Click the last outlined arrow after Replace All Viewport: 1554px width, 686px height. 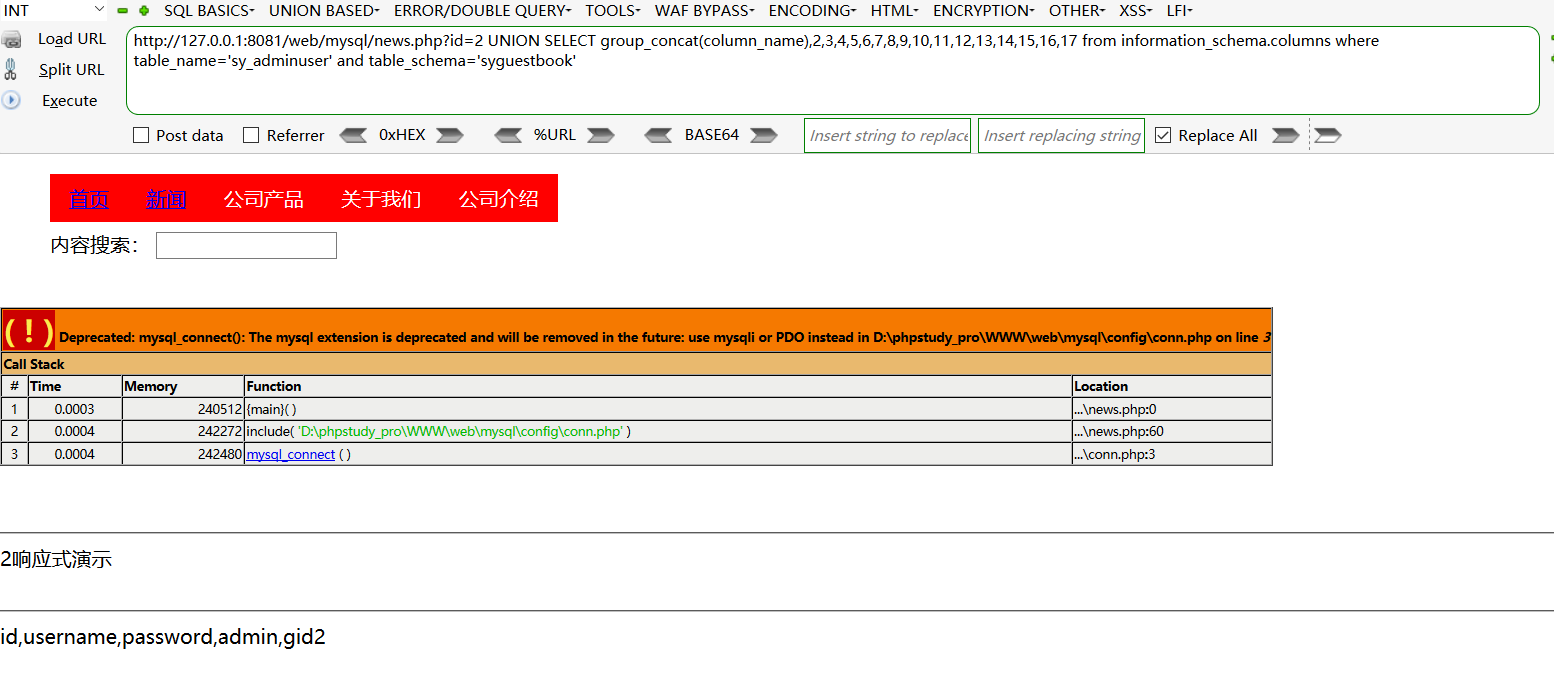point(1327,135)
